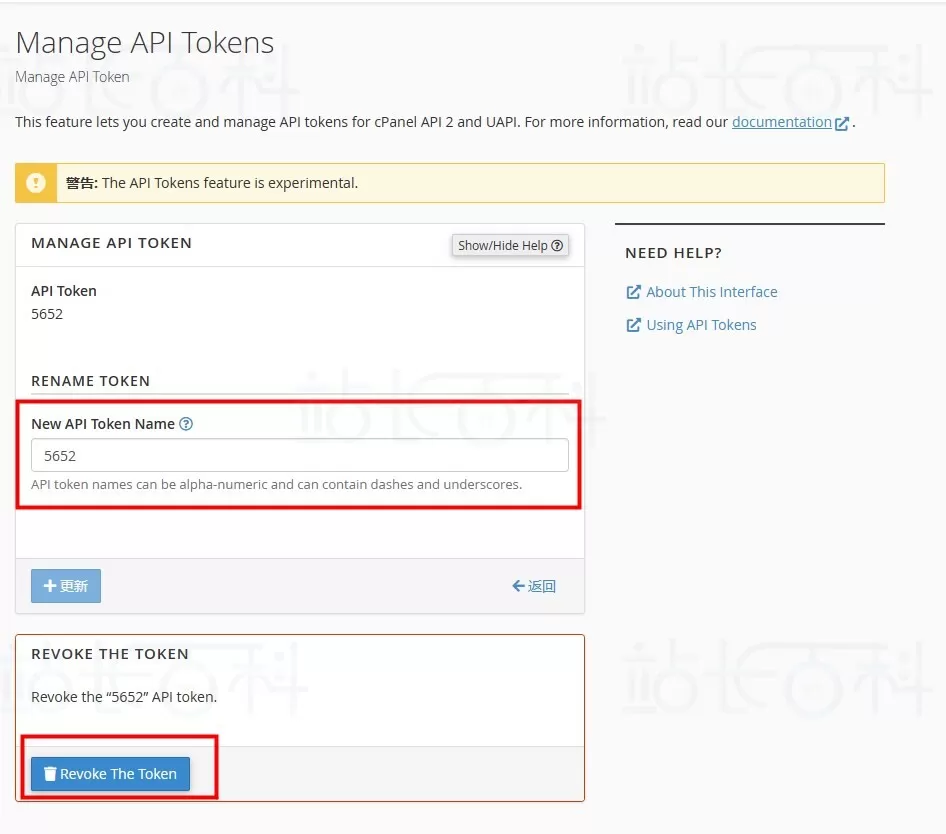Click the experimental feature warning banner text
The image size is (946, 834).
click(x=230, y=183)
